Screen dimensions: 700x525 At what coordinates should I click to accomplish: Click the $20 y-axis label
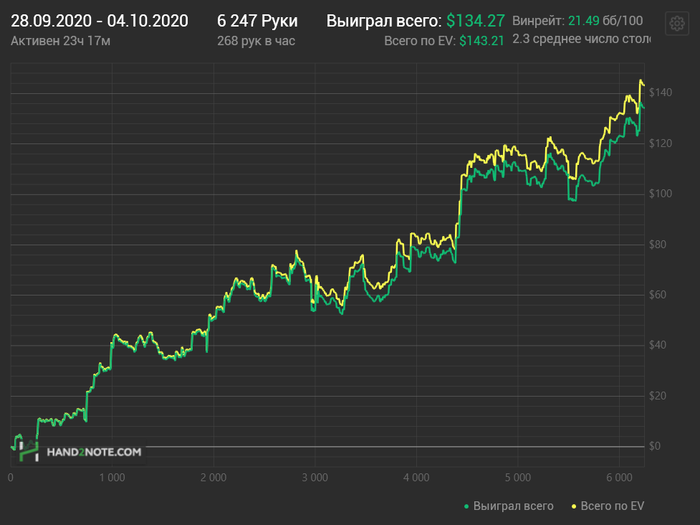[657, 396]
